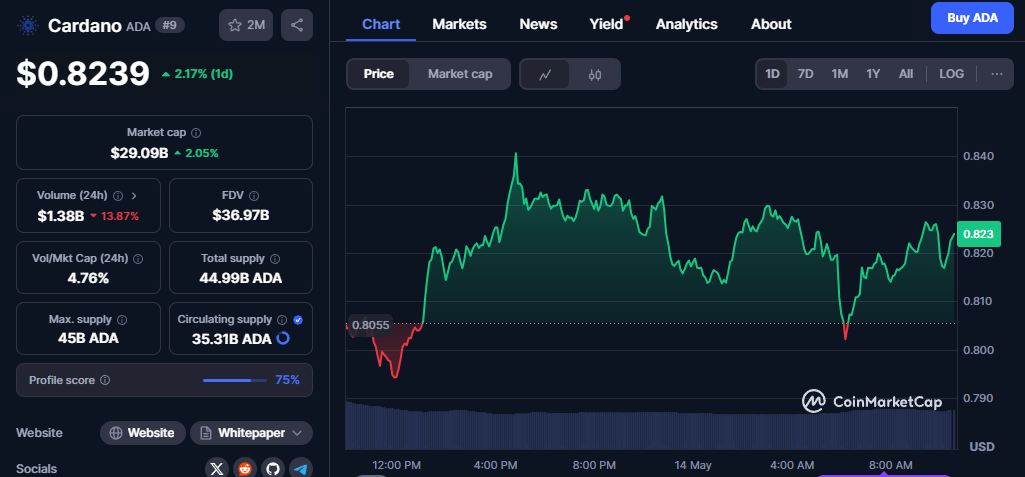The height and width of the screenshot is (477, 1025).
Task: Click the 45B ADA max supply value
Action: tap(88, 338)
